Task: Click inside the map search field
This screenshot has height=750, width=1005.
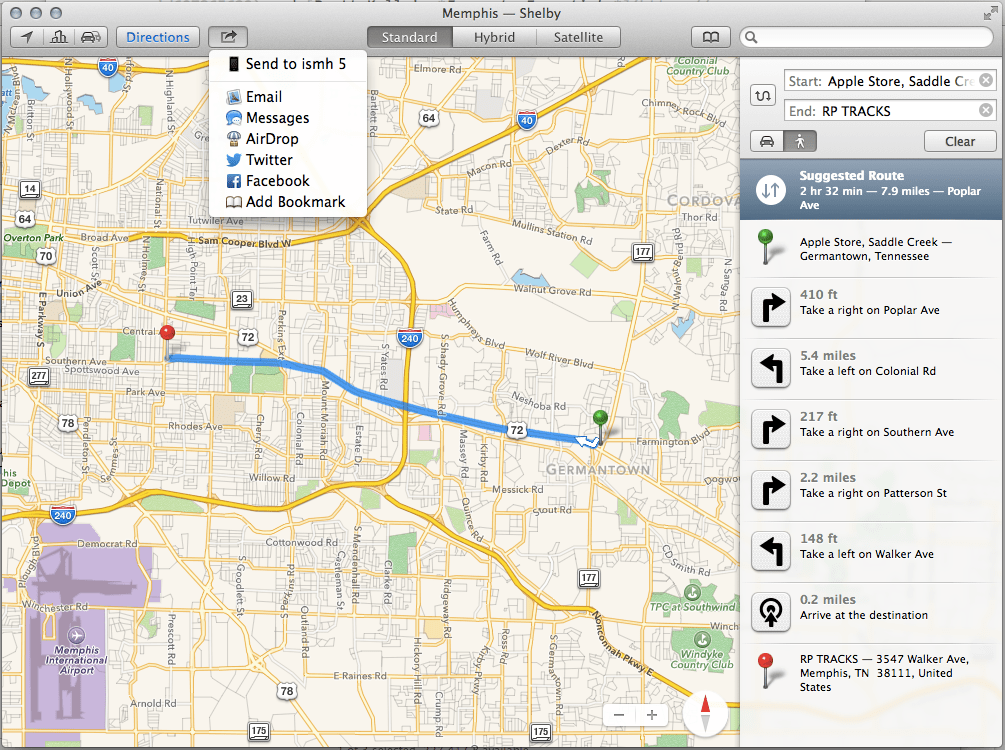Action: coord(865,36)
